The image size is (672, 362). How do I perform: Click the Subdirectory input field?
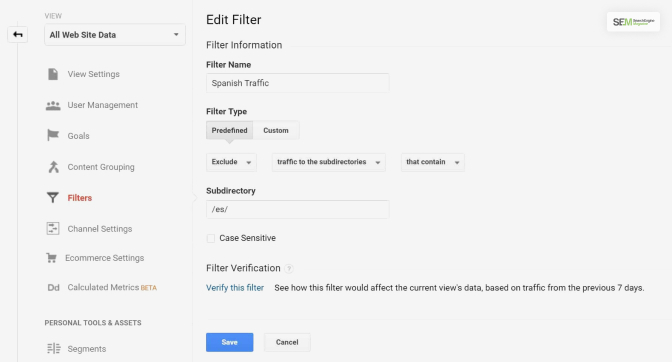[x=297, y=209]
